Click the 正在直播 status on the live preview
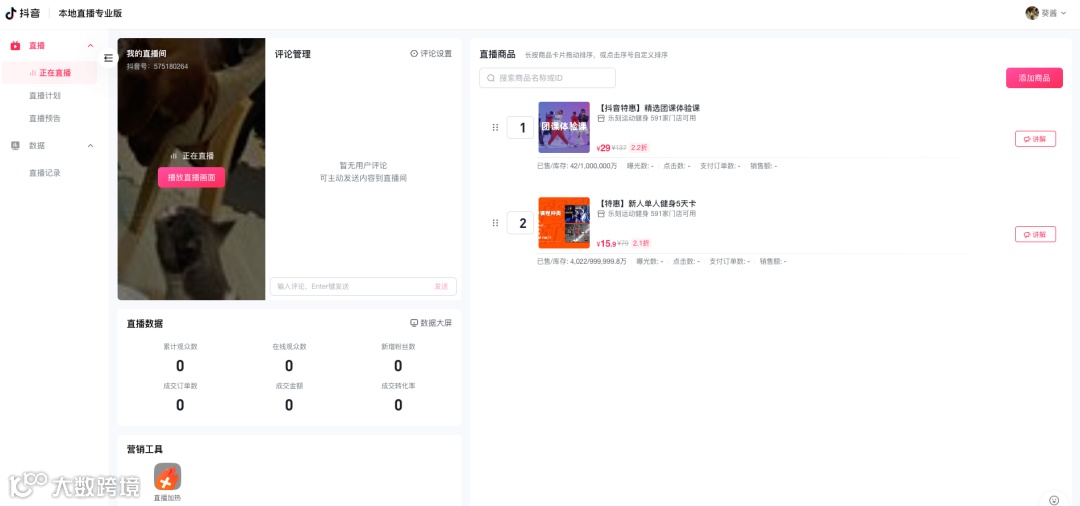 pyautogui.click(x=192, y=156)
